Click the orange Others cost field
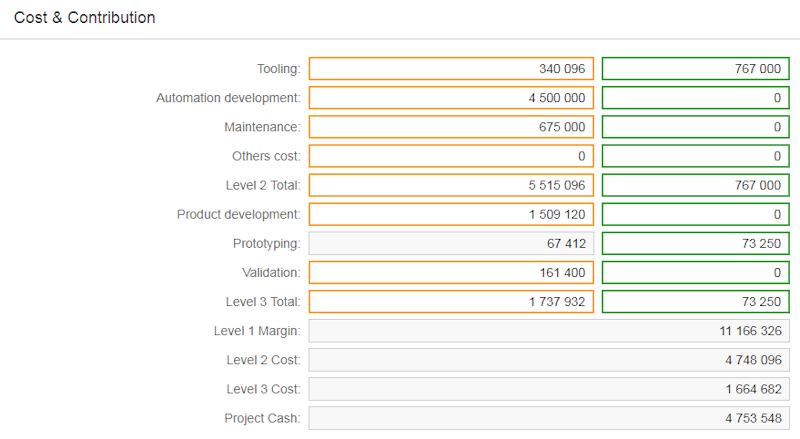 tap(451, 156)
